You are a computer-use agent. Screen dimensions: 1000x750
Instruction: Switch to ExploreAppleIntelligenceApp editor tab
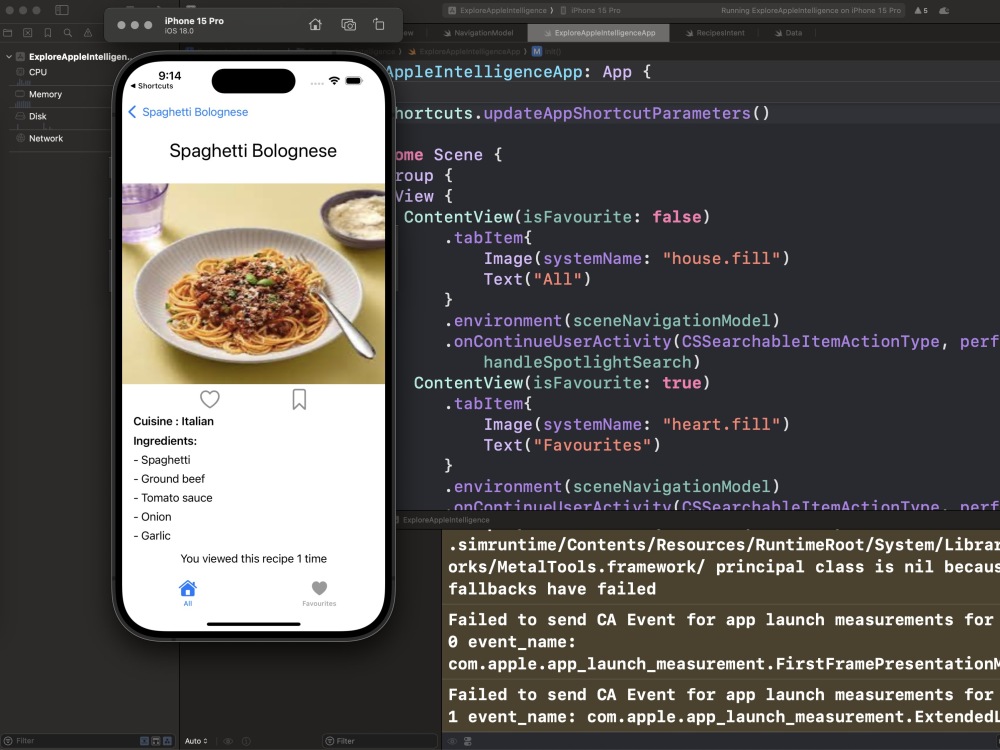599,33
